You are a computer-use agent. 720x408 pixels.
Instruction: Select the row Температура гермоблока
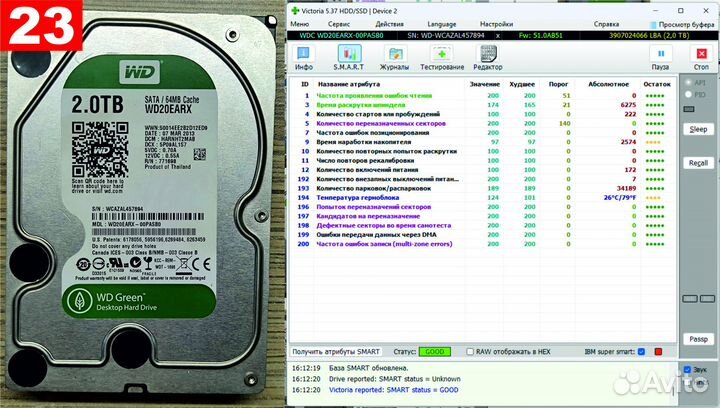pyautogui.click(x=482, y=197)
